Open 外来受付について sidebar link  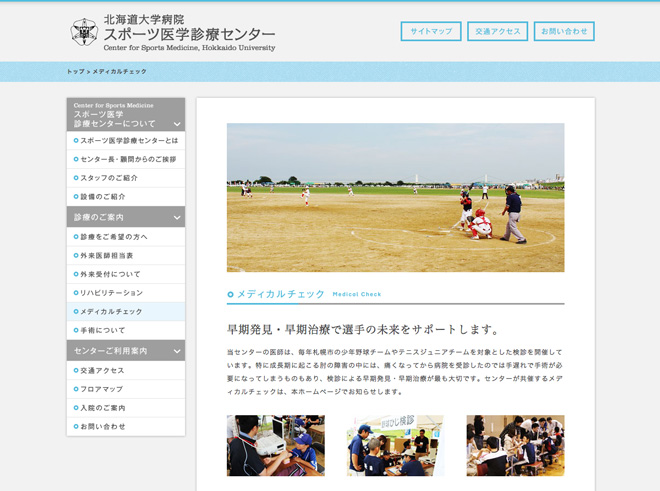pos(126,274)
